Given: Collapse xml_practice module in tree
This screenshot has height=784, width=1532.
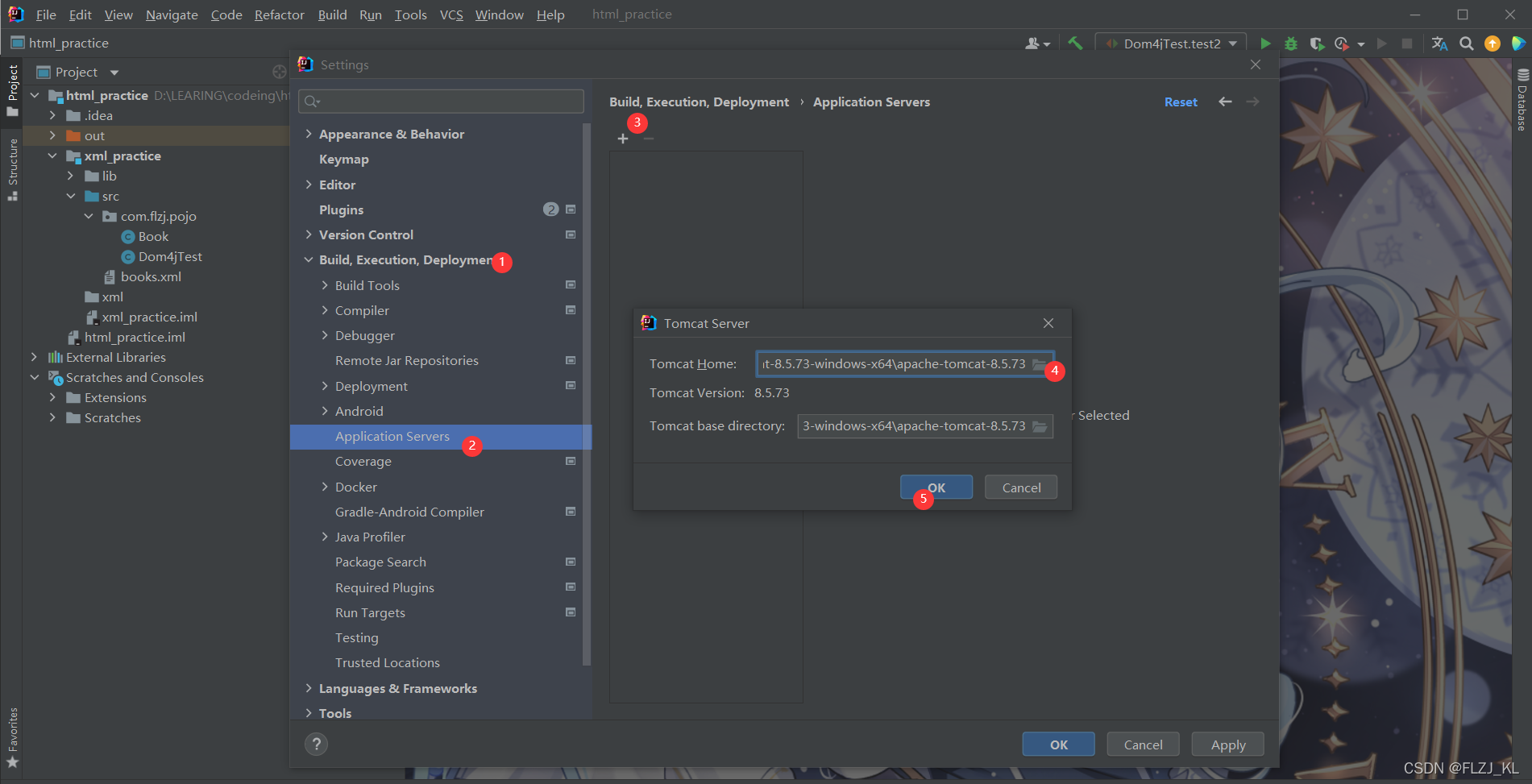Looking at the screenshot, I should 52,156.
